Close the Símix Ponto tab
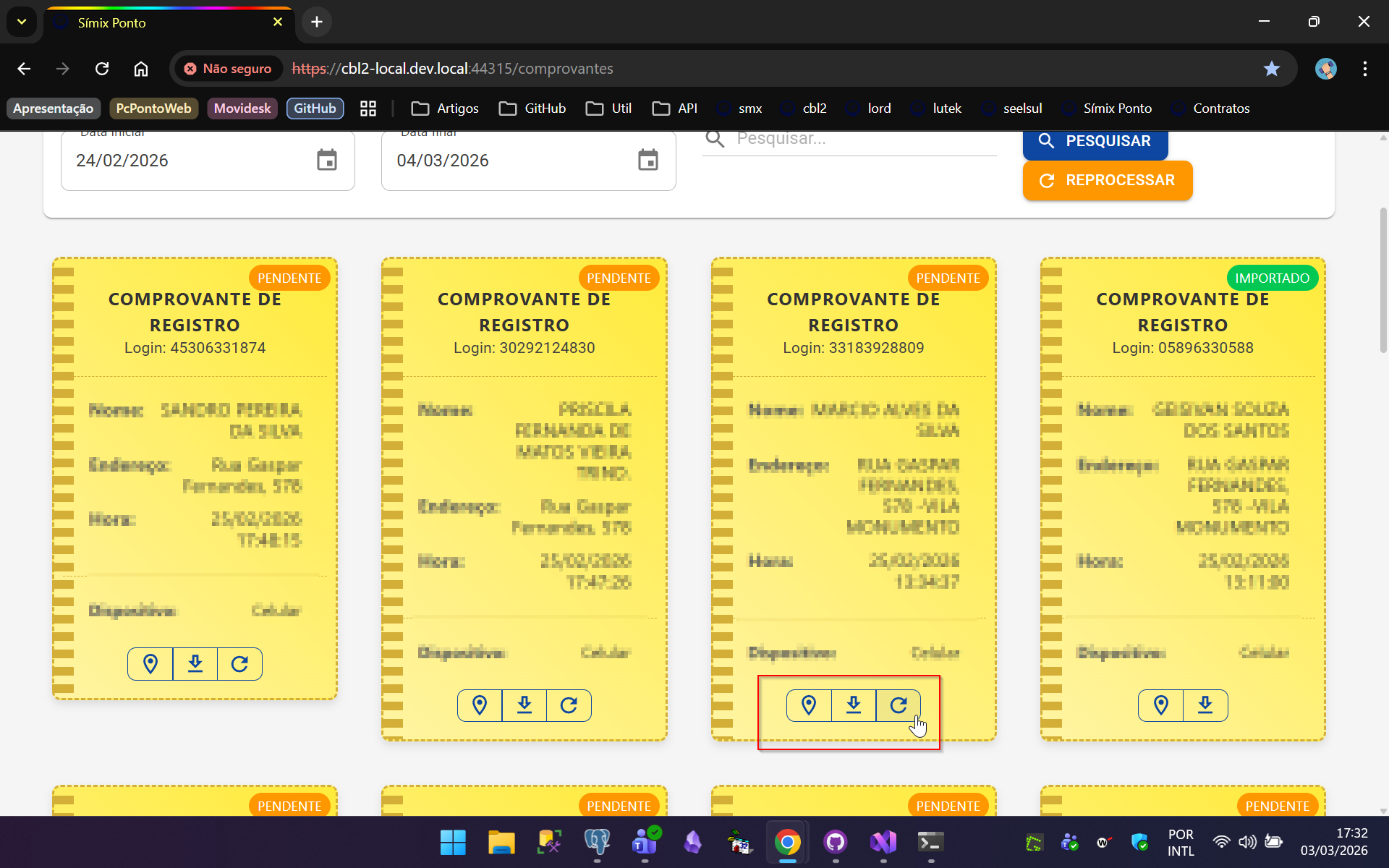 click(x=278, y=22)
